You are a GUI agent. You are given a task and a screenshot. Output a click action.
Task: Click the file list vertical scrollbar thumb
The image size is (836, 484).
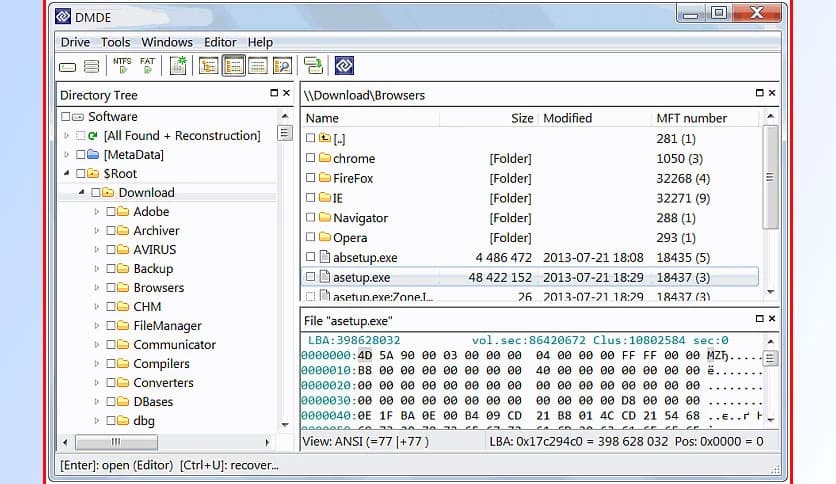click(x=770, y=177)
